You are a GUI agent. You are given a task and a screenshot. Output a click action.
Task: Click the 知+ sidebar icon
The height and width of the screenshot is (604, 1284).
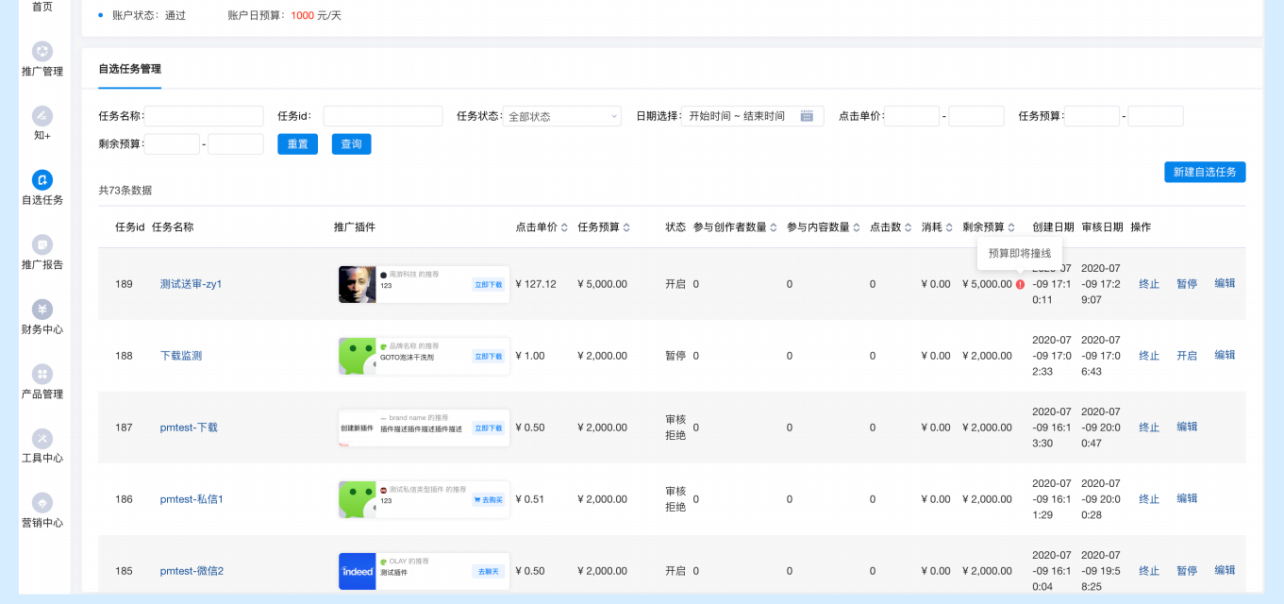[x=42, y=116]
